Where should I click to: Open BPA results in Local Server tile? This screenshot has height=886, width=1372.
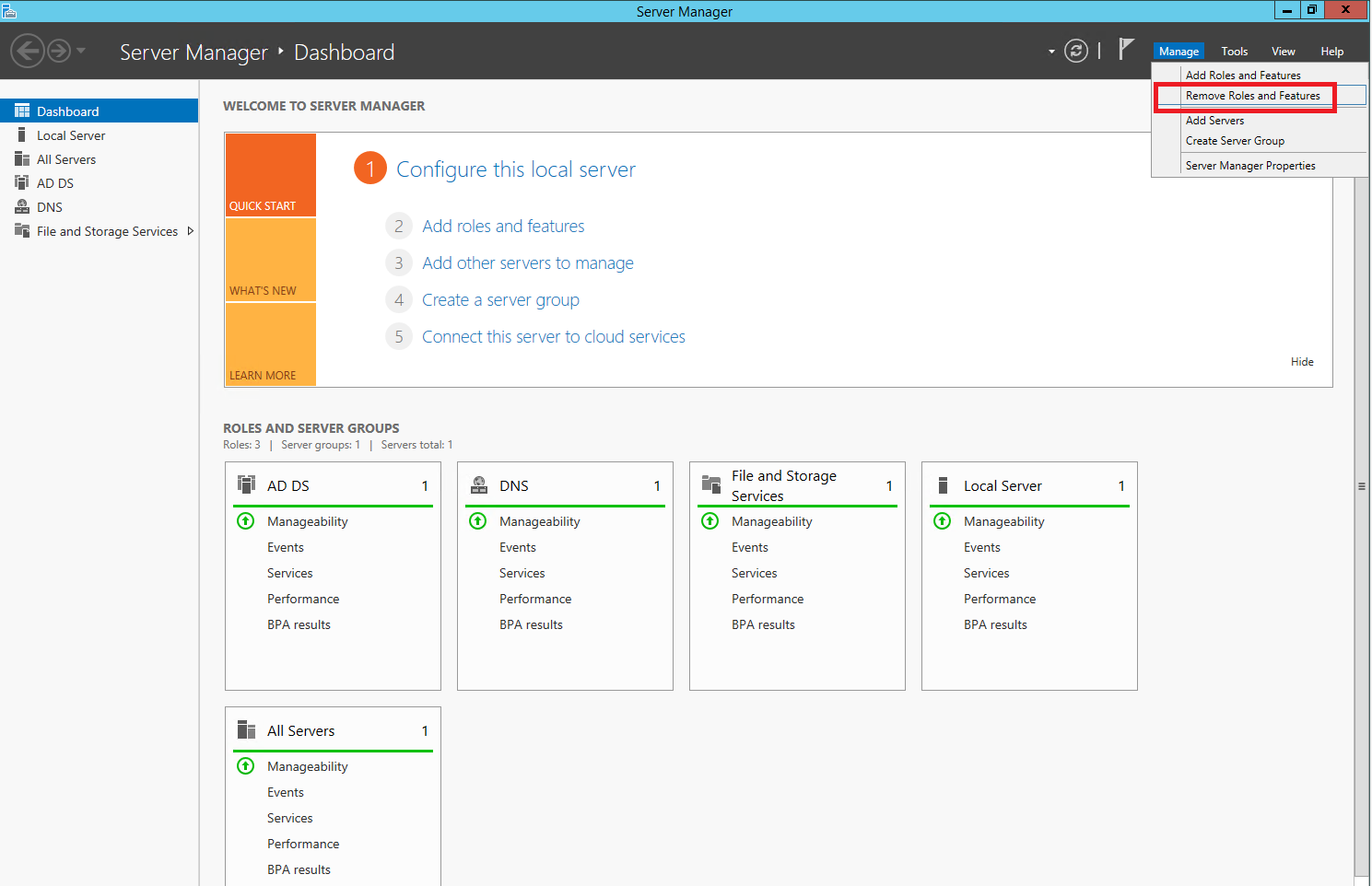[x=995, y=625]
